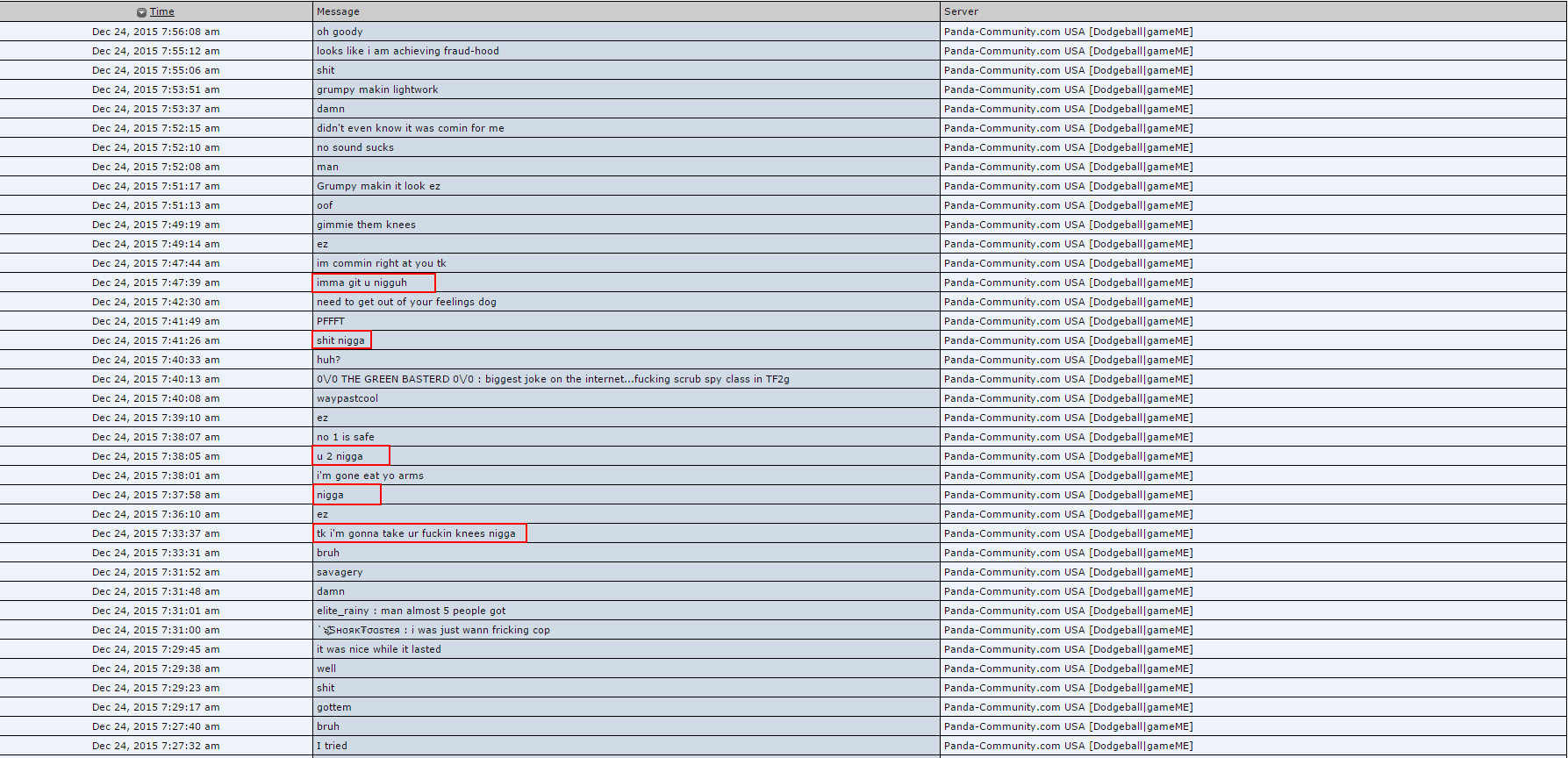
Task: Select the elite_rainy message row
Action: tap(411, 611)
